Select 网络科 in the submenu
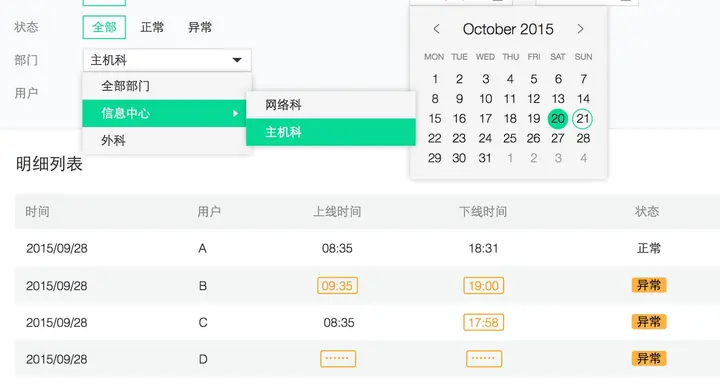 click(331, 105)
